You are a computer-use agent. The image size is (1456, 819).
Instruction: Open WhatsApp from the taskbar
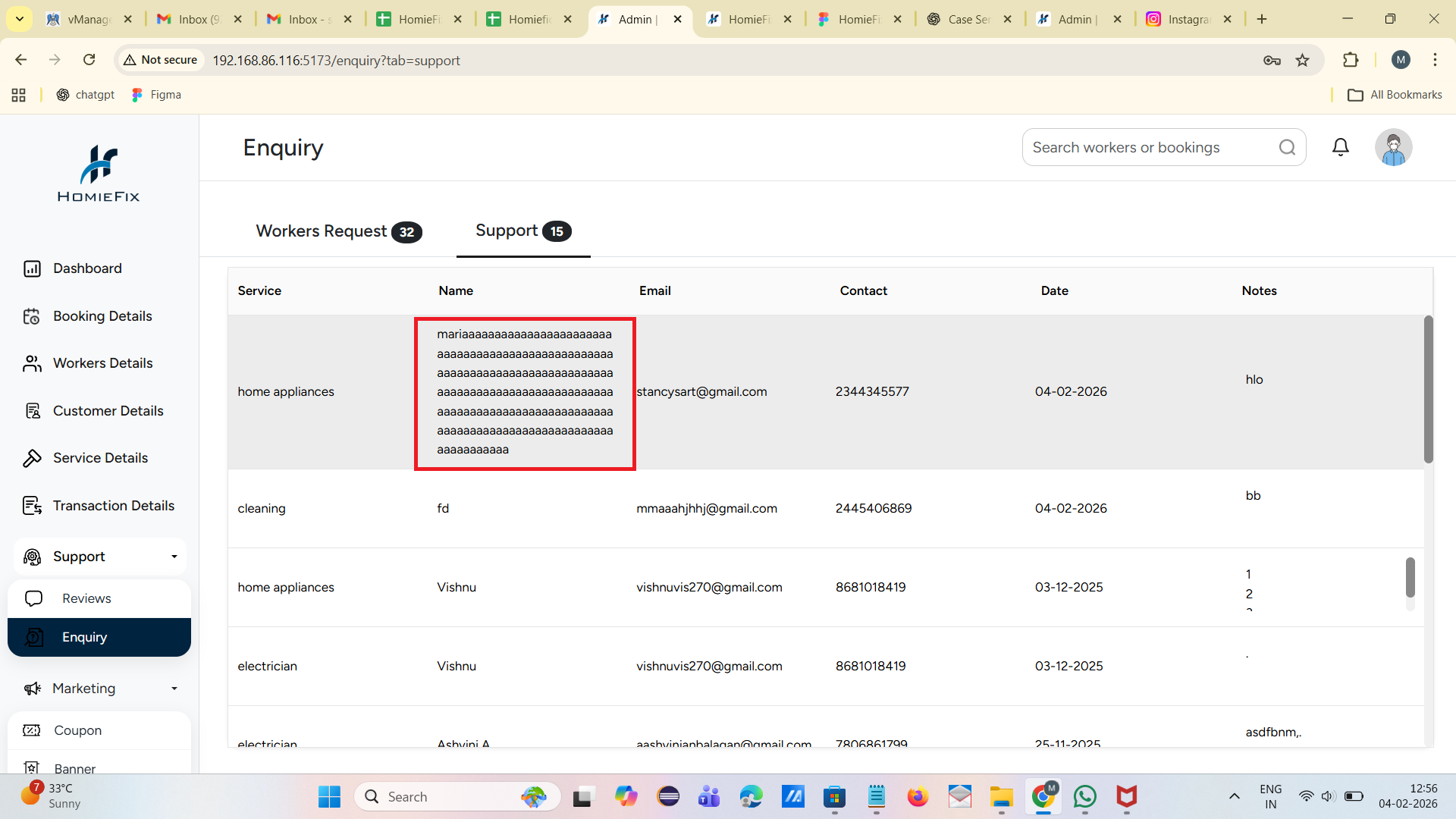point(1084,797)
